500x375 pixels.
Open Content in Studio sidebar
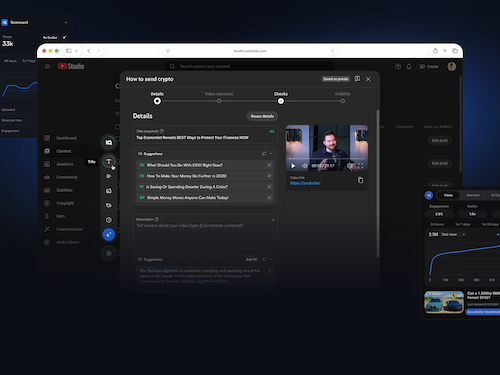64,151
